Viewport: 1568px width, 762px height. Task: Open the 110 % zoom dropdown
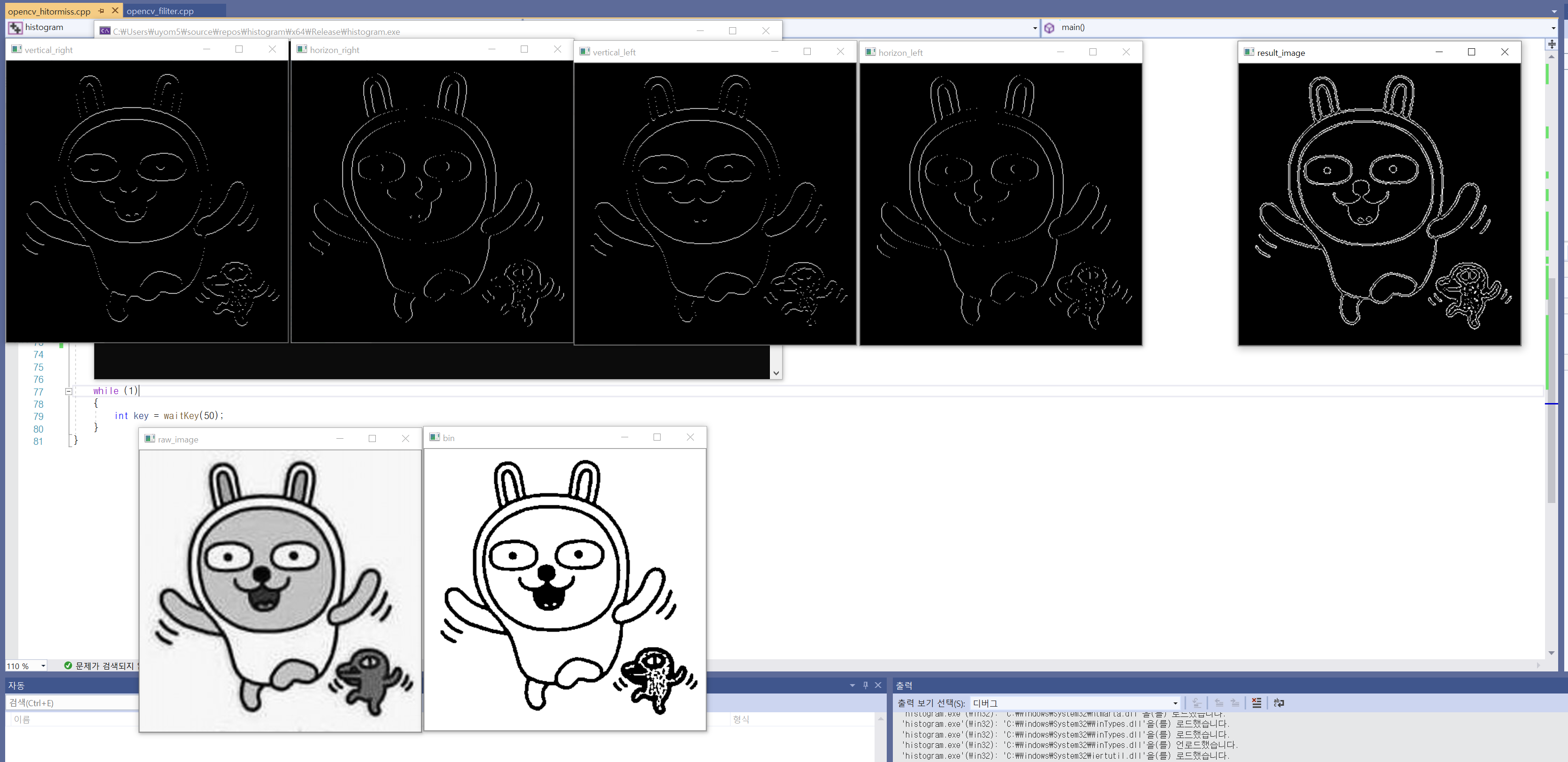click(x=43, y=666)
